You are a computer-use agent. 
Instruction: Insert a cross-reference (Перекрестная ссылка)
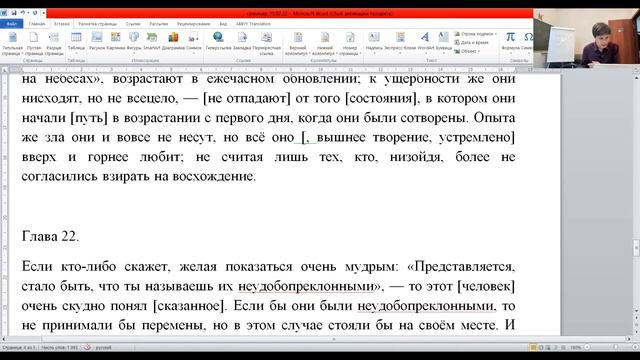point(267,44)
